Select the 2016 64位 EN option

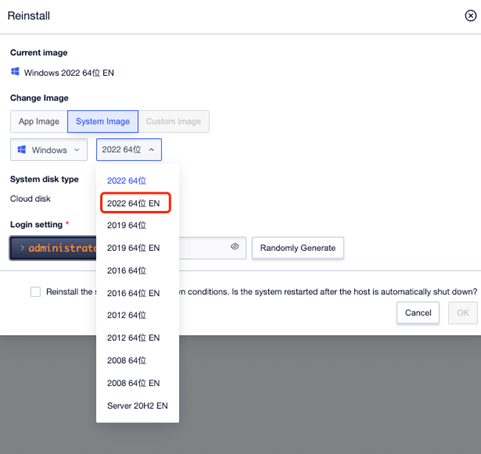(133, 293)
